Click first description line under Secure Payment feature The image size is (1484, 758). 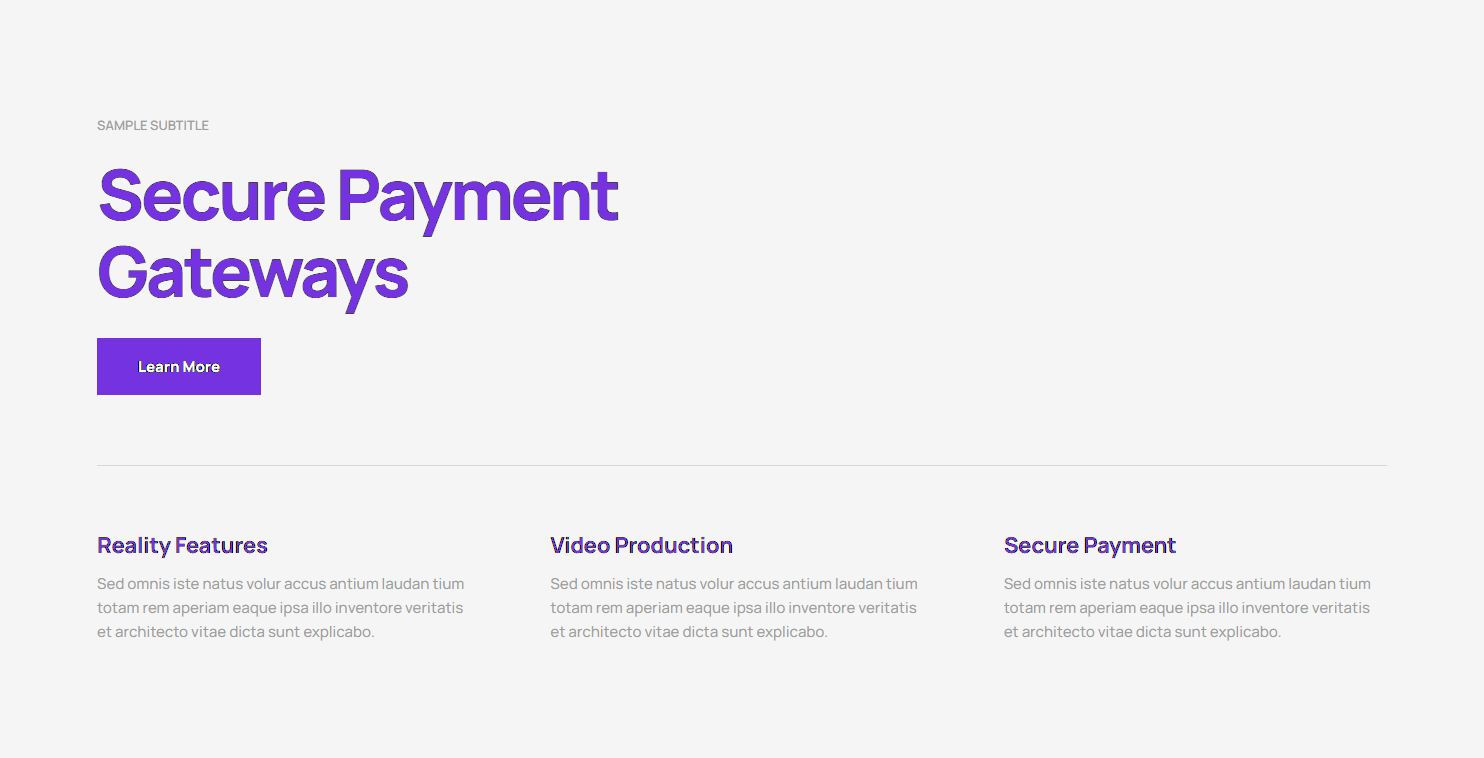click(x=1187, y=584)
